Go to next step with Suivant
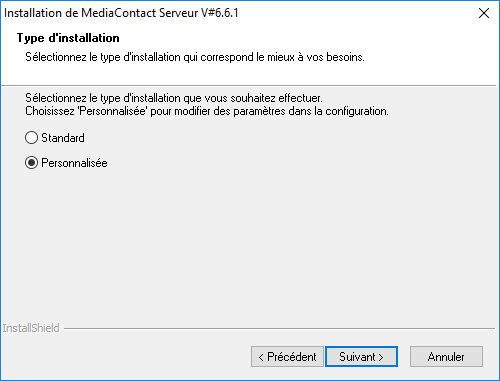Image resolution: width=500 pixels, height=381 pixels. pyautogui.click(x=361, y=357)
